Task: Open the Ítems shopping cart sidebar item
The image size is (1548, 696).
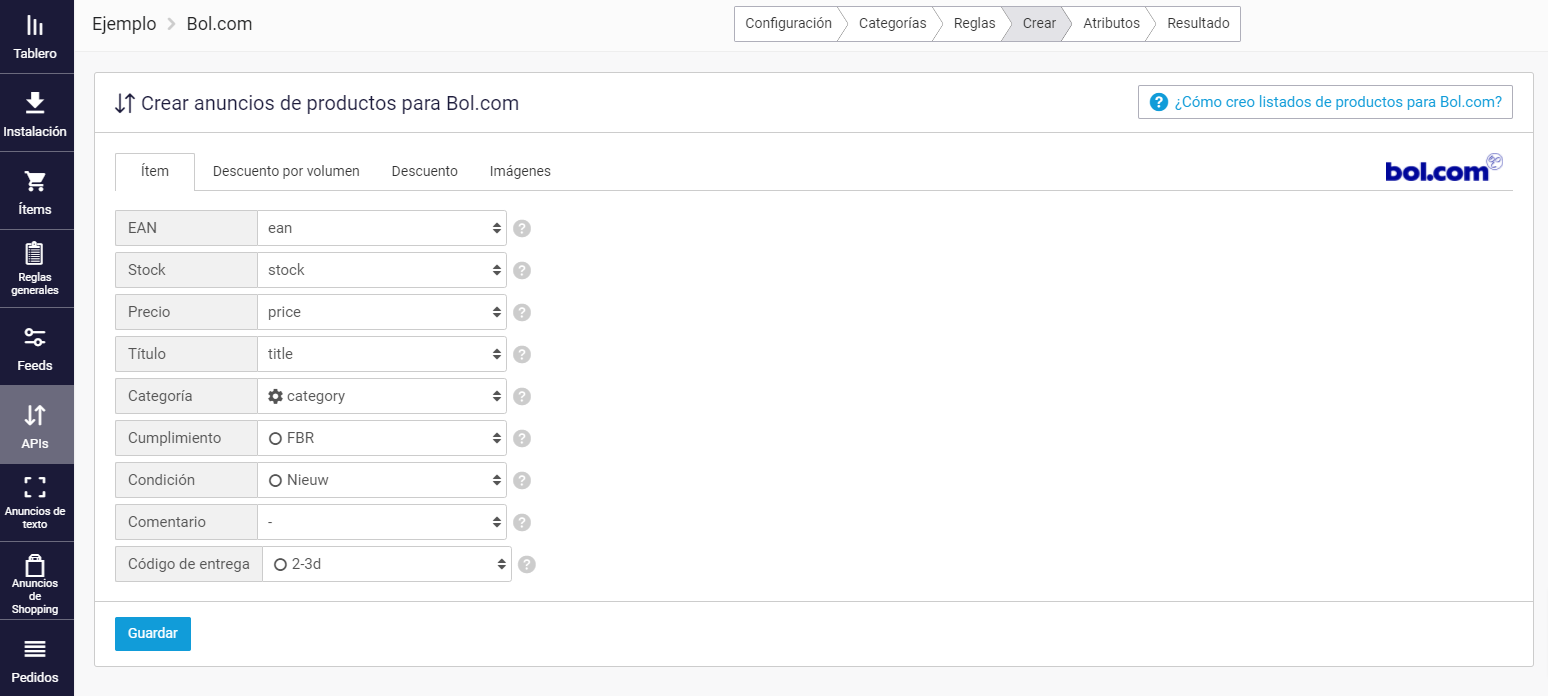Action: (x=36, y=191)
